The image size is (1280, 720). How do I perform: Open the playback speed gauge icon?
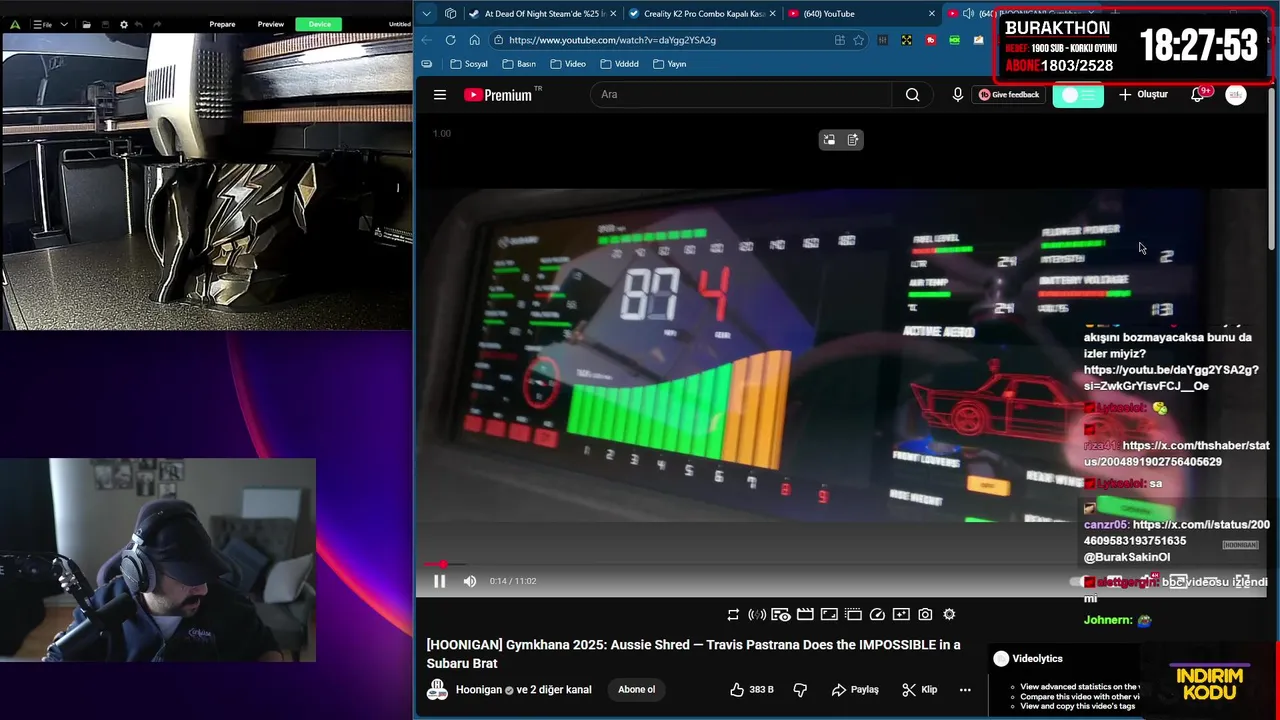click(877, 615)
